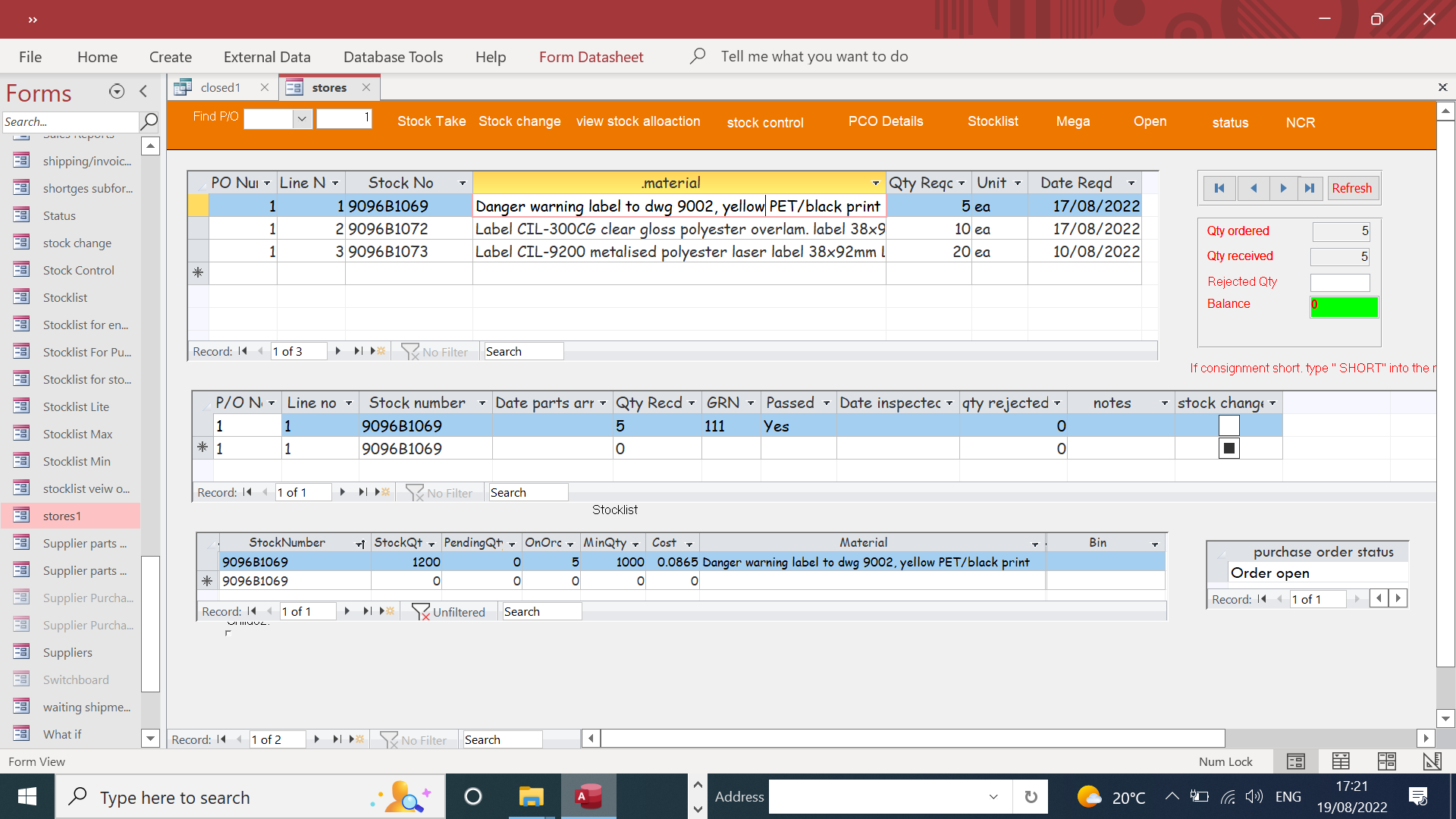Toggle stock change checkbox for GRN 111 row
Viewport: 1456px width, 819px height.
(x=1228, y=425)
